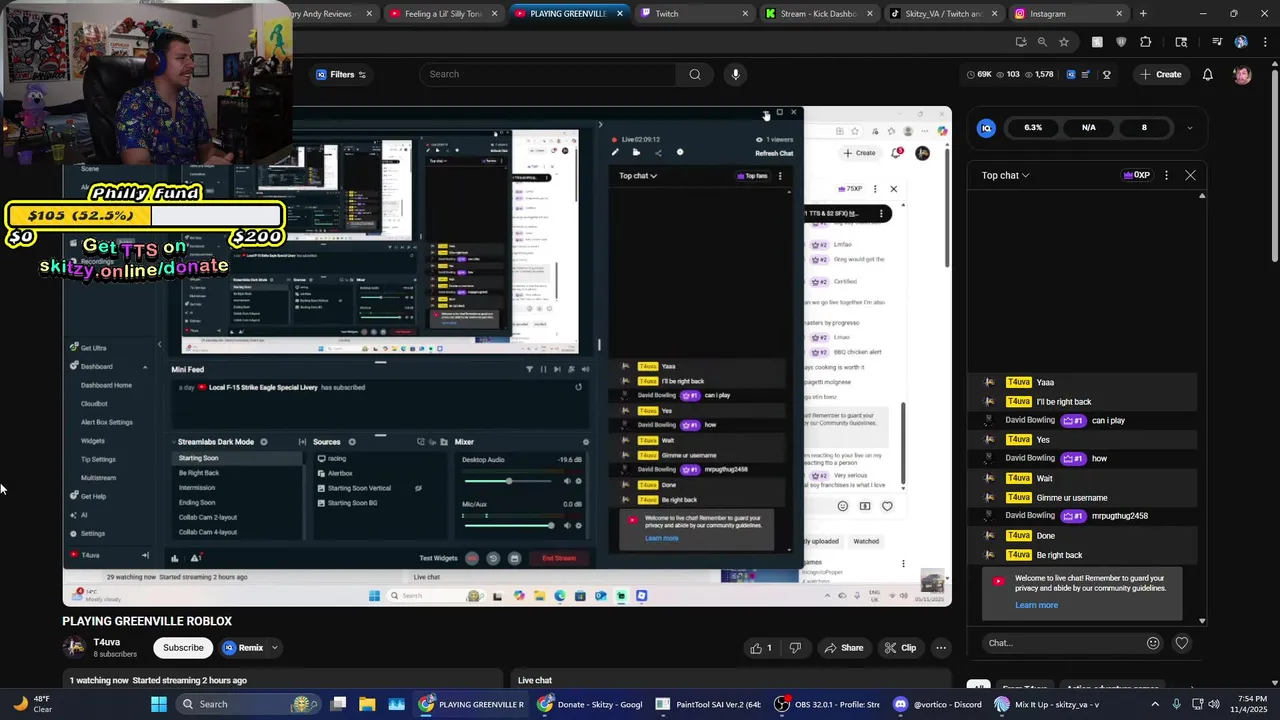Click the zoom magnifier in address bar
This screenshot has width=1280, height=720.
(x=1042, y=42)
